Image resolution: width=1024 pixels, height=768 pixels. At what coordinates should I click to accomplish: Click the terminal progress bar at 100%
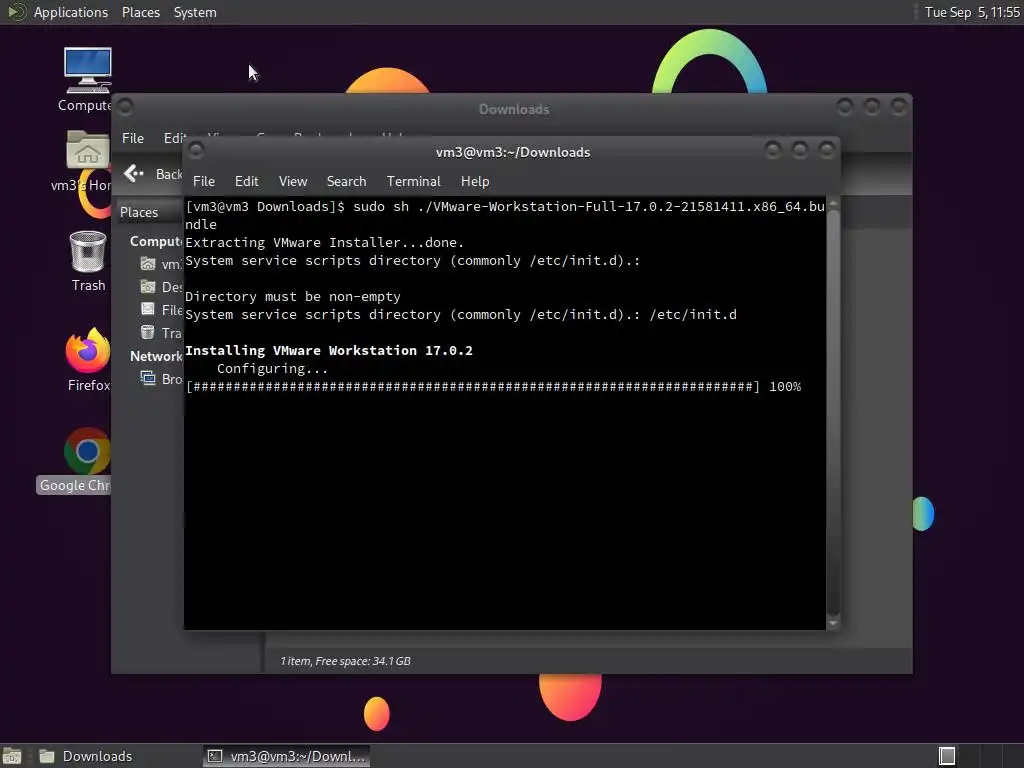click(493, 387)
